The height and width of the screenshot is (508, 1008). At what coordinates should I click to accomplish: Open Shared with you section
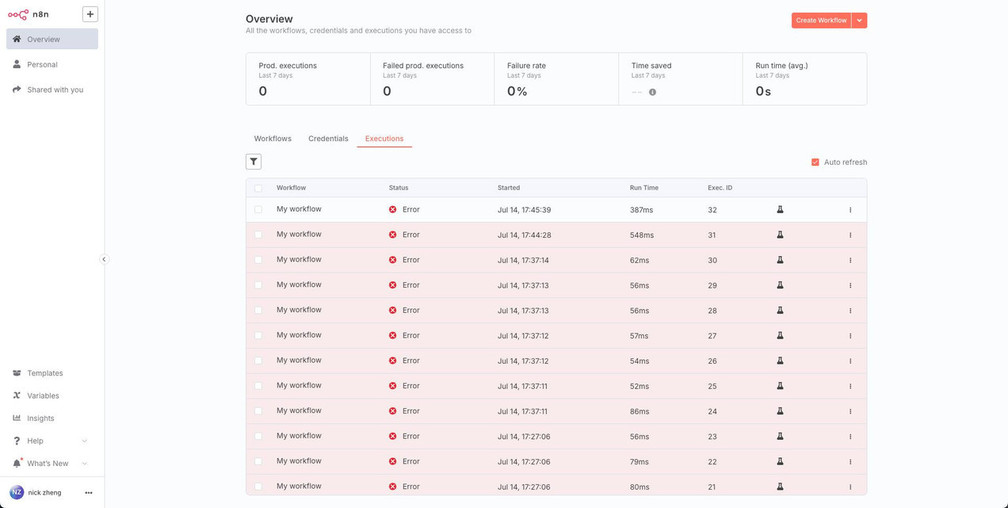pyautogui.click(x=52, y=90)
